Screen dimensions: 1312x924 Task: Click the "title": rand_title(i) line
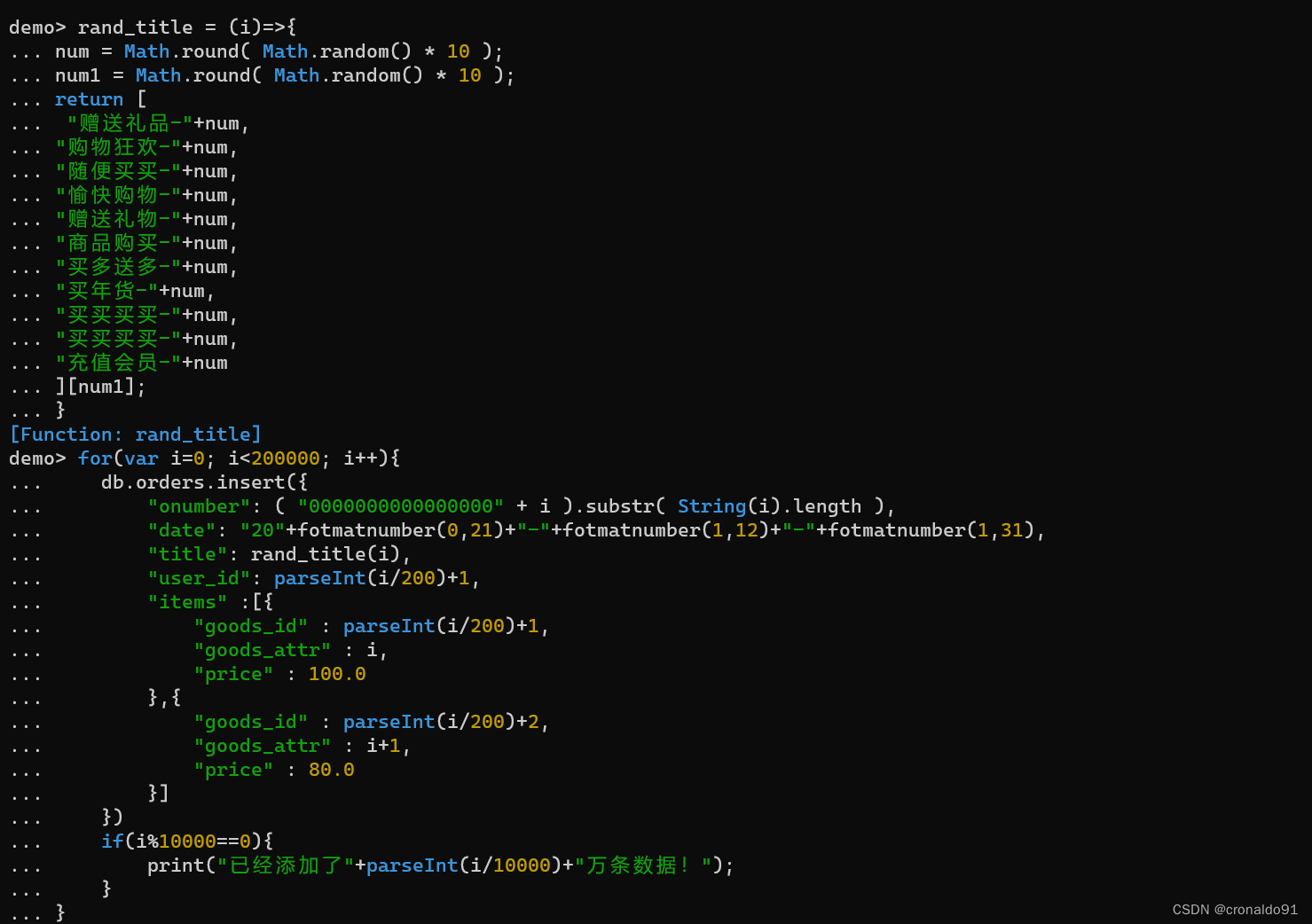pyautogui.click(x=279, y=554)
